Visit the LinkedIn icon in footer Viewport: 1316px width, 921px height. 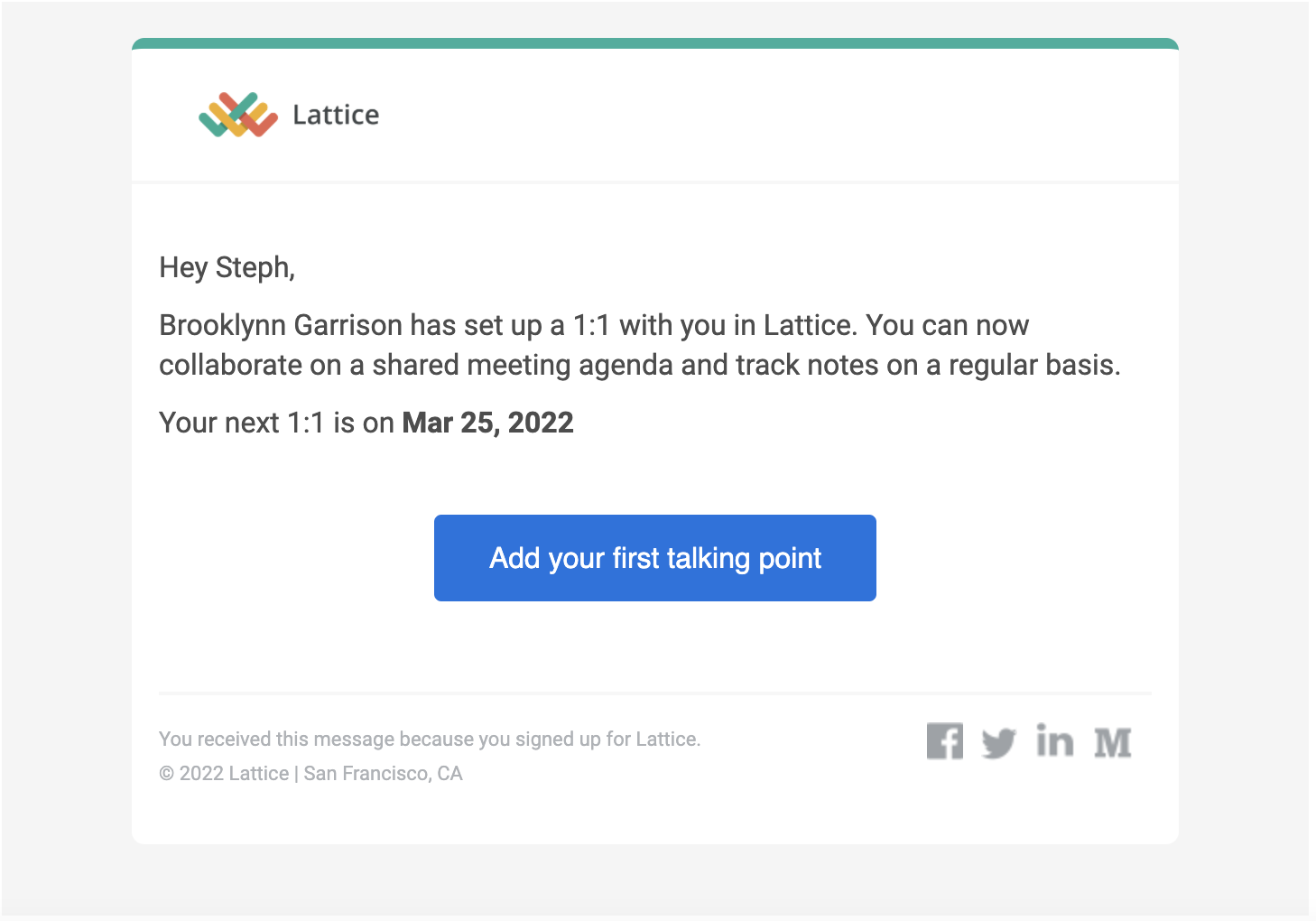click(x=1054, y=740)
